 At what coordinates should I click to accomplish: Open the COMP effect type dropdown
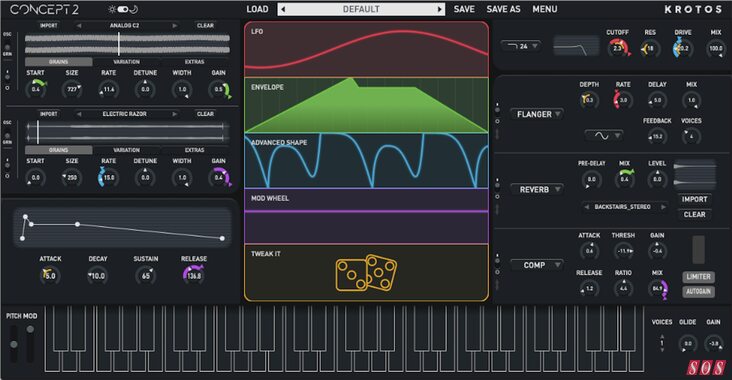tap(538, 265)
